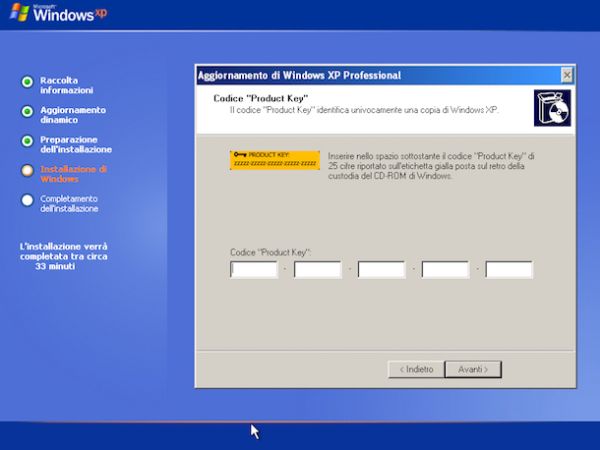The image size is (600, 450).
Task: Focus the fifth Product Key input box
Action: tap(509, 269)
